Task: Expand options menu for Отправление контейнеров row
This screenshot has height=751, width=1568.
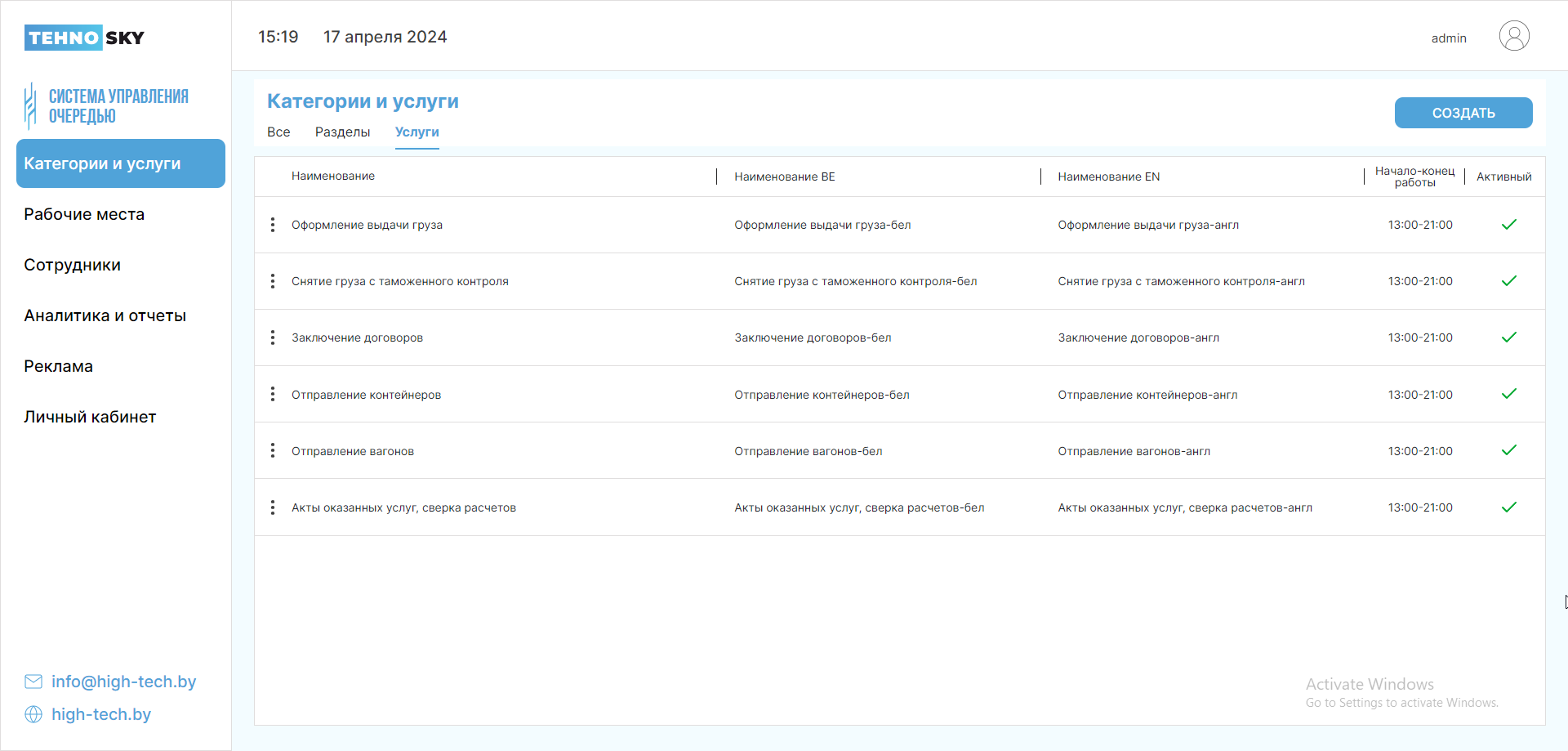Action: tap(273, 395)
